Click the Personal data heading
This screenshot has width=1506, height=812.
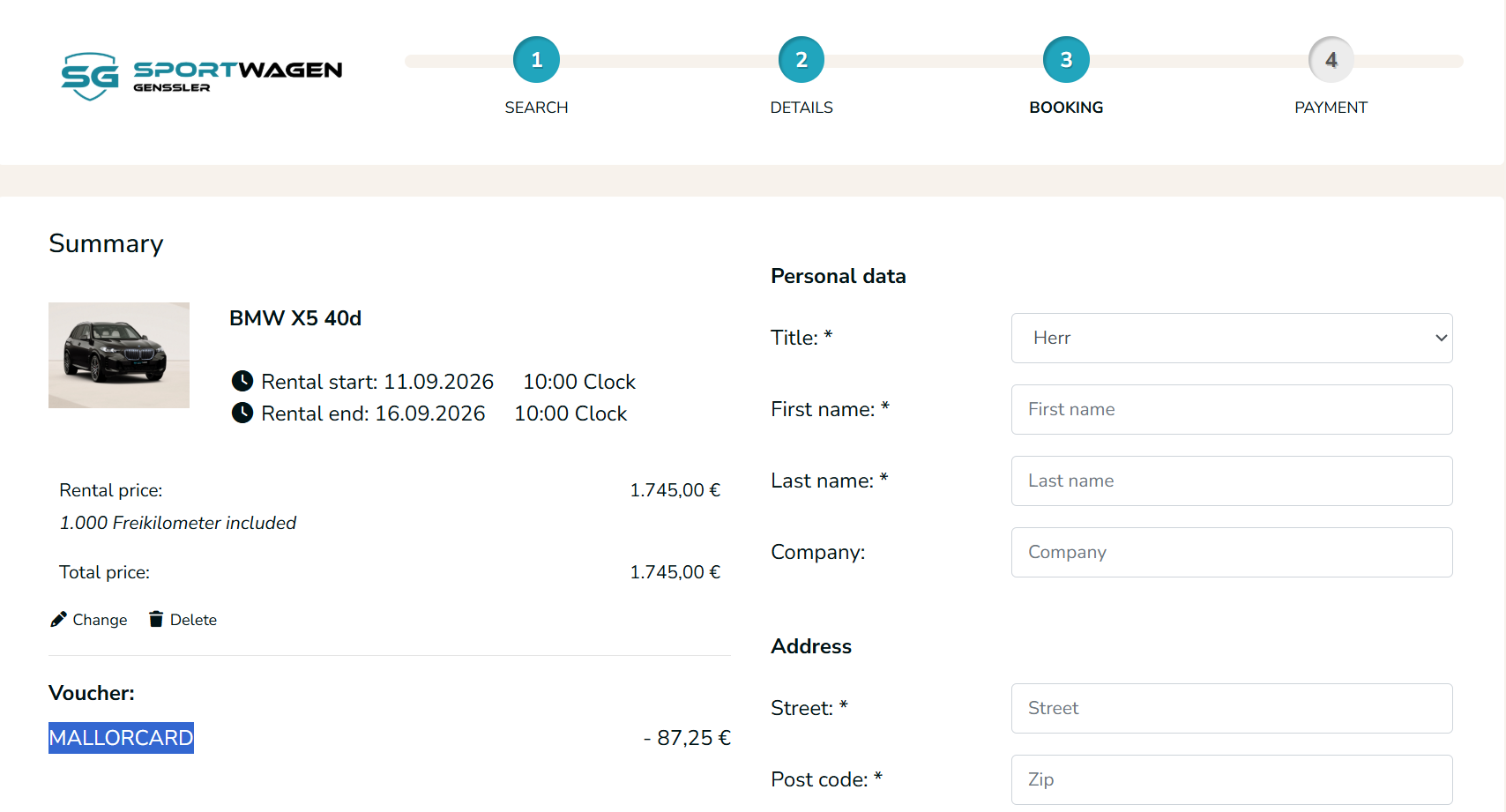pos(839,276)
